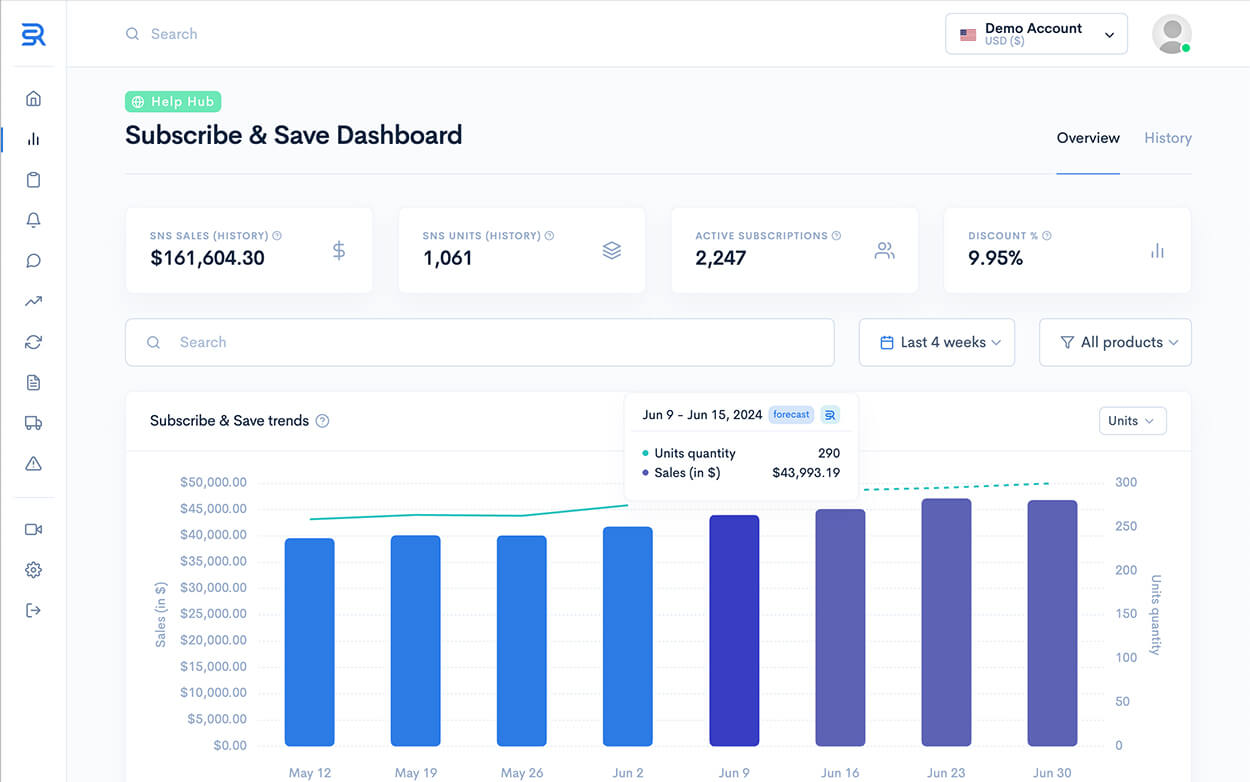
Task: Open the Last 4 weeks date range dropdown
Action: click(937, 342)
